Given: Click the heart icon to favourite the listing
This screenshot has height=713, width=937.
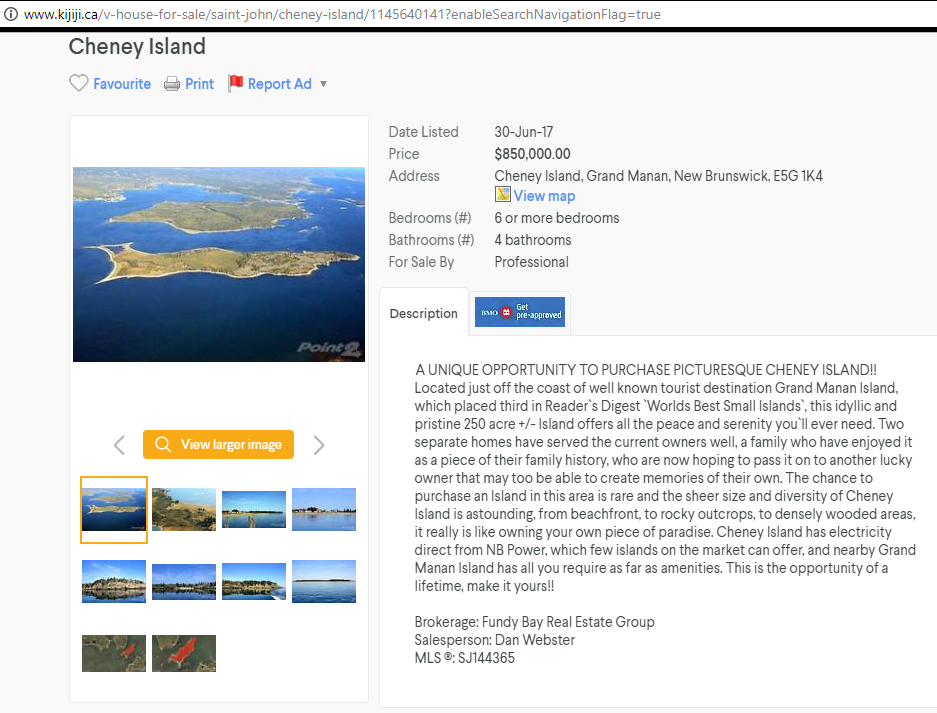Looking at the screenshot, I should [79, 83].
